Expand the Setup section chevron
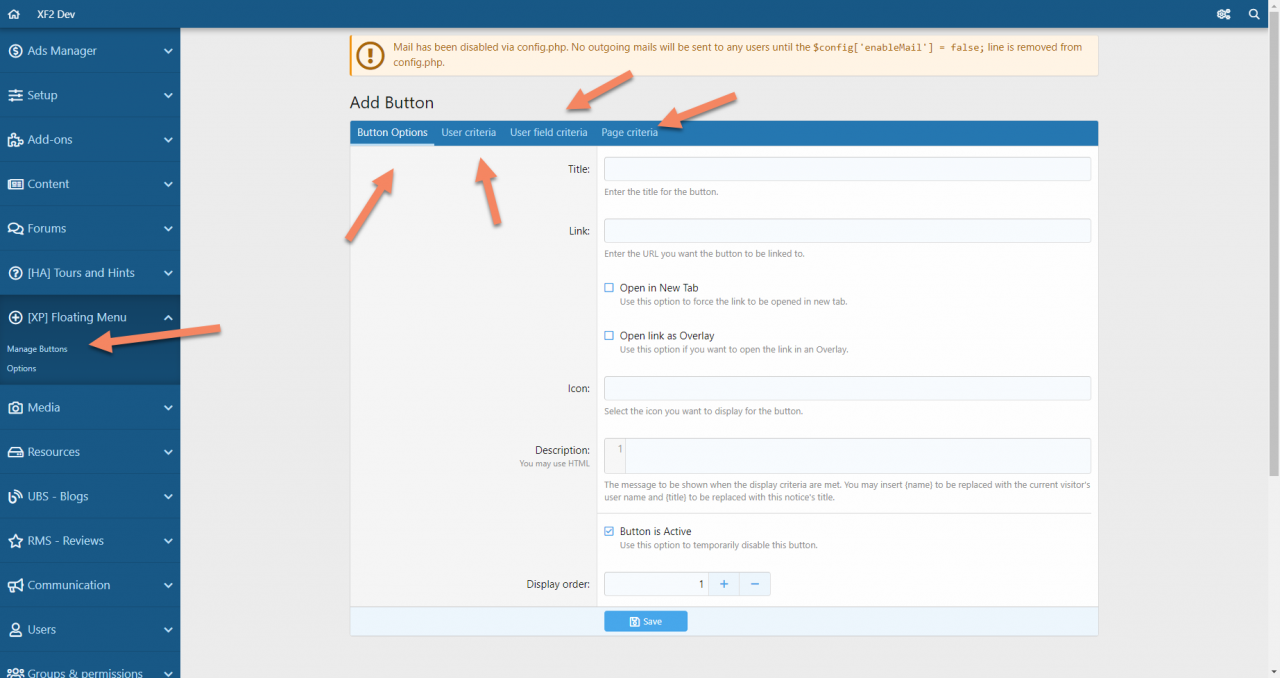 coord(168,96)
